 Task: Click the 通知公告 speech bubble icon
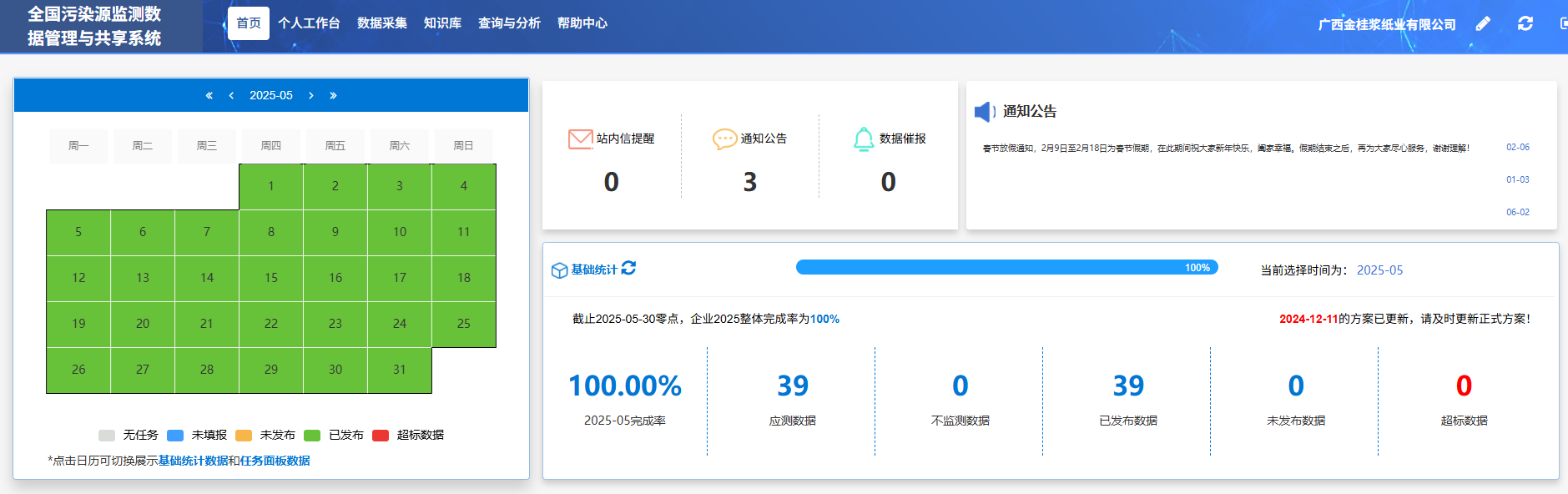(x=723, y=139)
